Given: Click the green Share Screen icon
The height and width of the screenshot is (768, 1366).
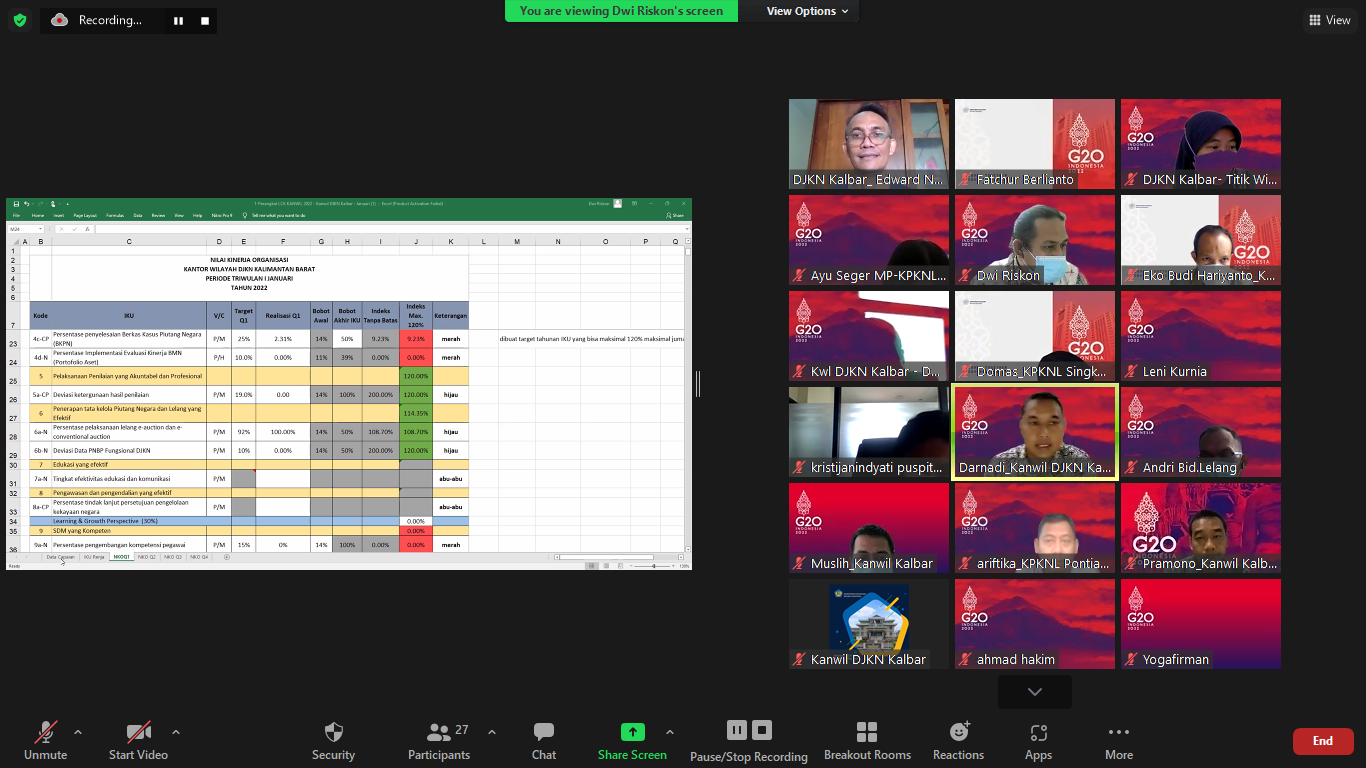Looking at the screenshot, I should tap(632, 732).
